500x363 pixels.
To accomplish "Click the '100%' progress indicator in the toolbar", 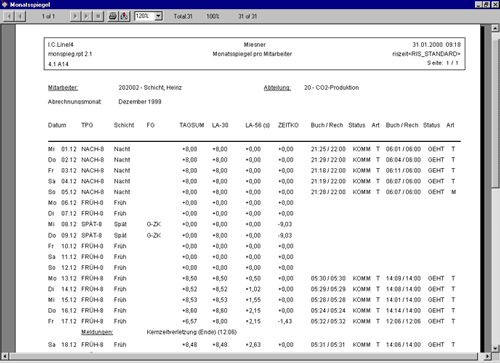I will click(x=213, y=16).
